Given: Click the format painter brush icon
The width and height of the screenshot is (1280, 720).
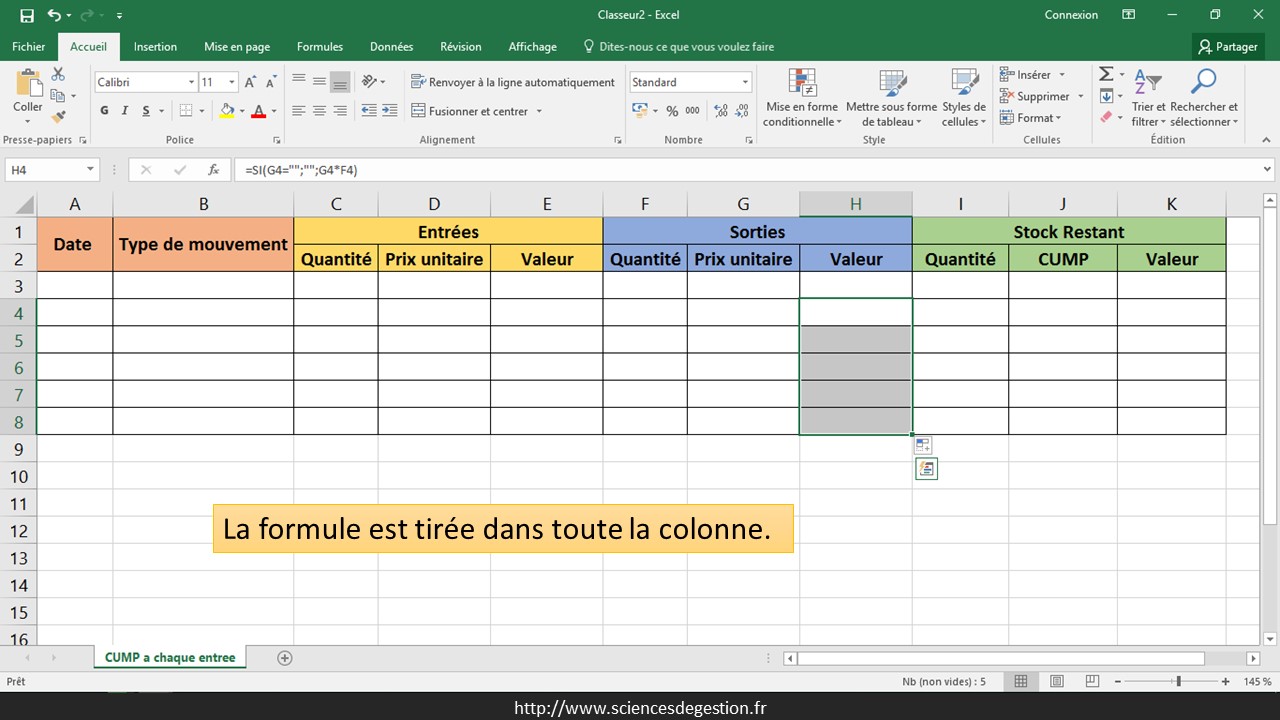Looking at the screenshot, I should click(x=58, y=117).
